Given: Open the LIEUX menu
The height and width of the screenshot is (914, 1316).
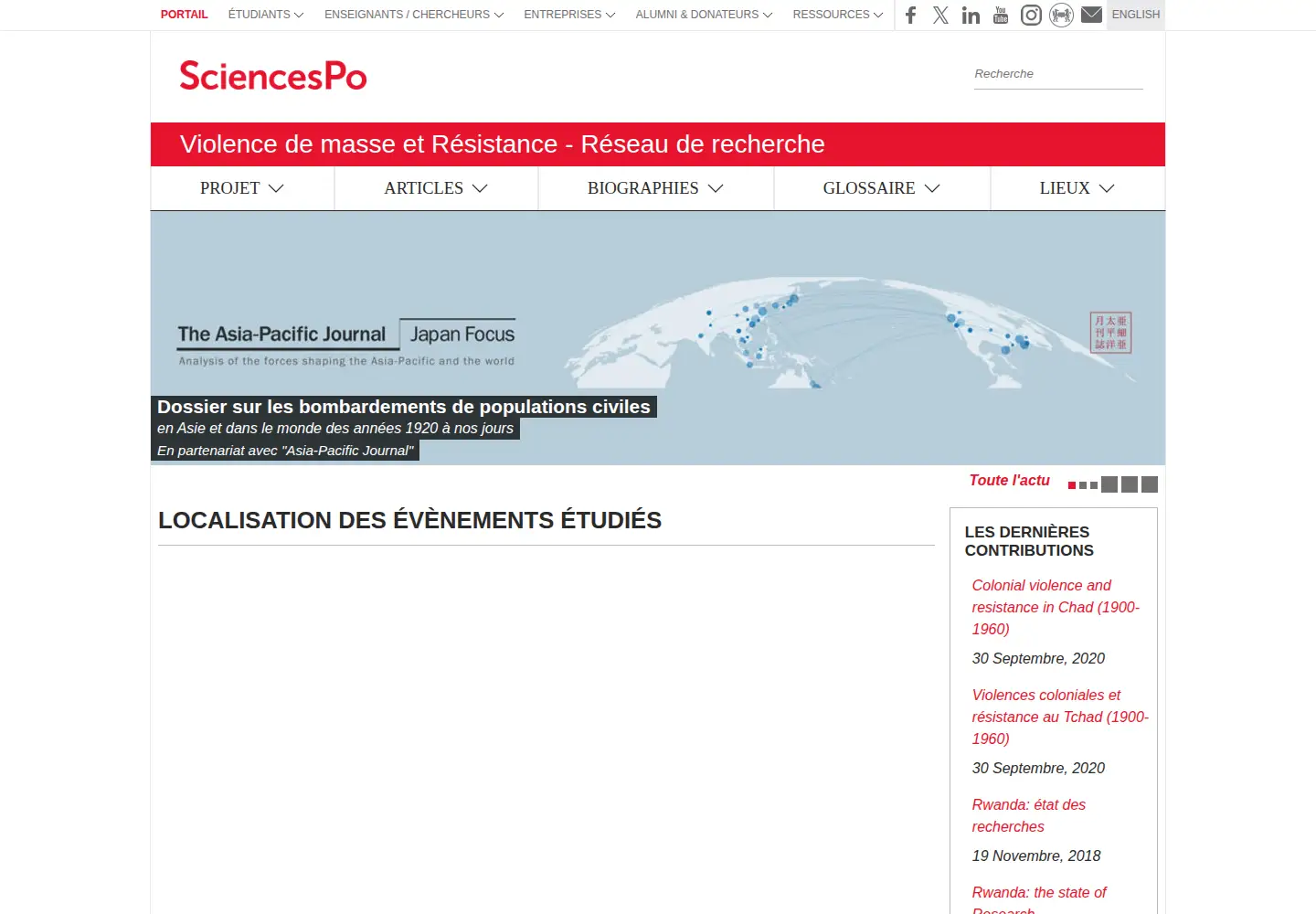Looking at the screenshot, I should click(1077, 188).
